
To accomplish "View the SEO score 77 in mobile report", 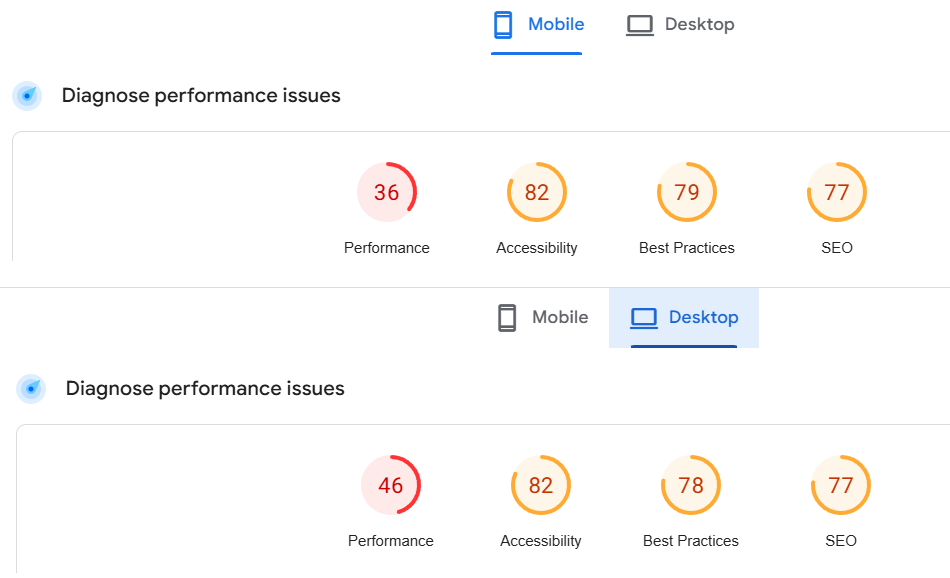I will click(837, 192).
